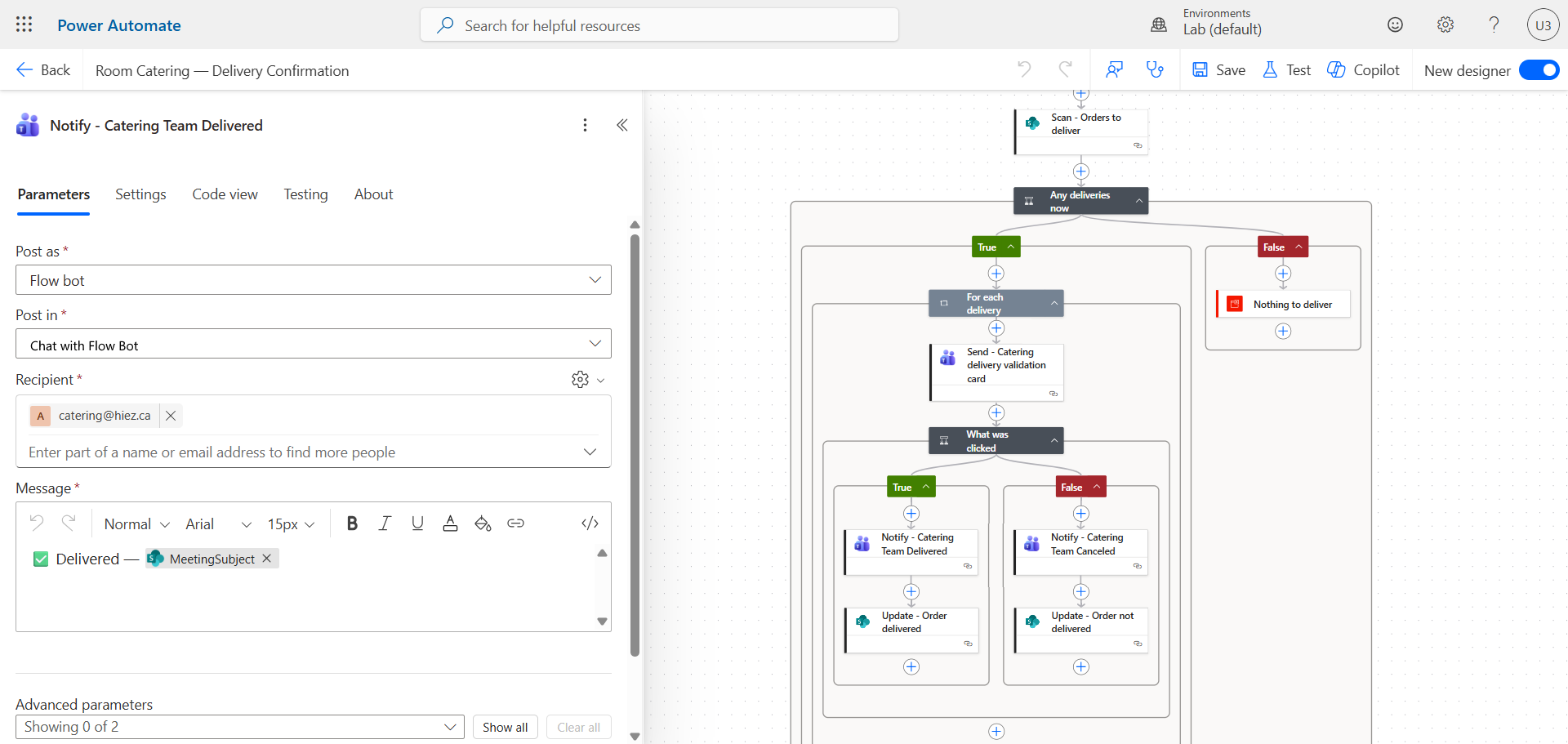
Task: Open the Normal paragraph style dropdown
Action: (x=136, y=523)
